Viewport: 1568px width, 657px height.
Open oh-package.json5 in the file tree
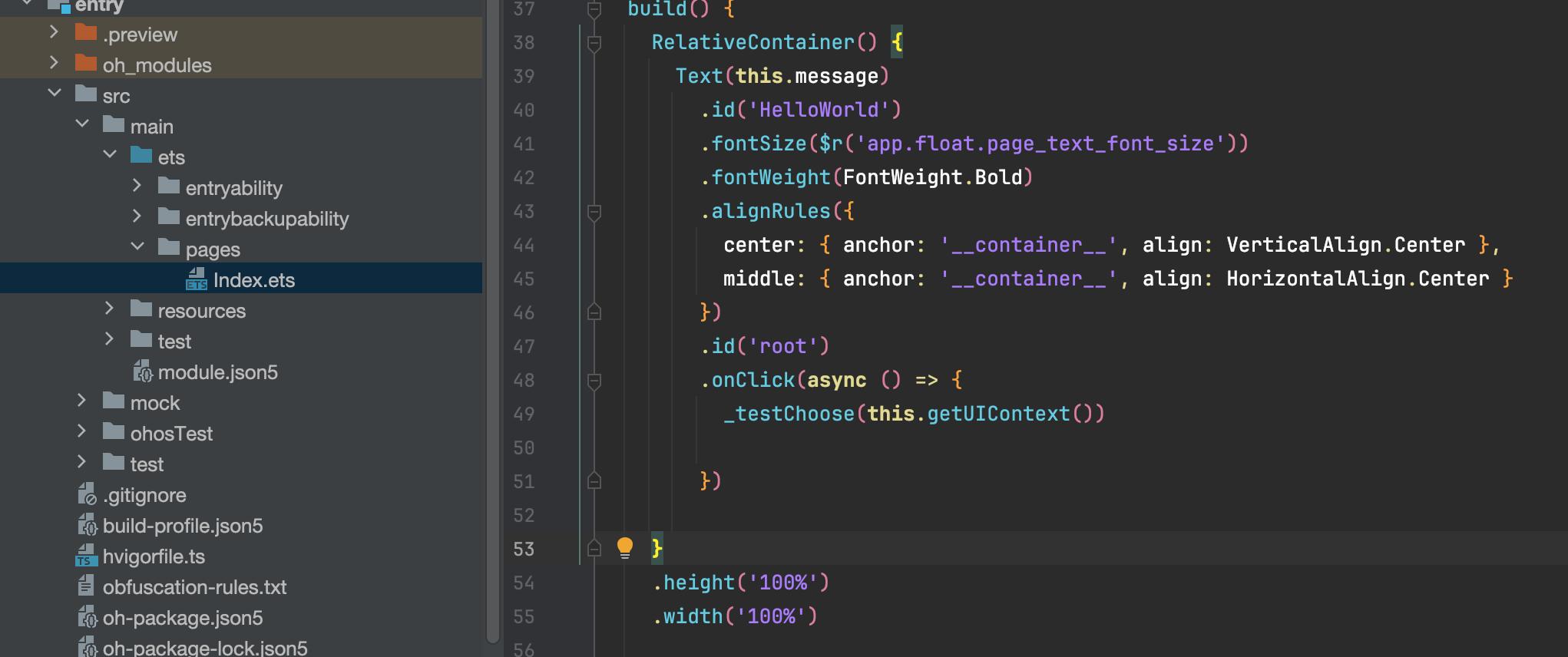(182, 618)
